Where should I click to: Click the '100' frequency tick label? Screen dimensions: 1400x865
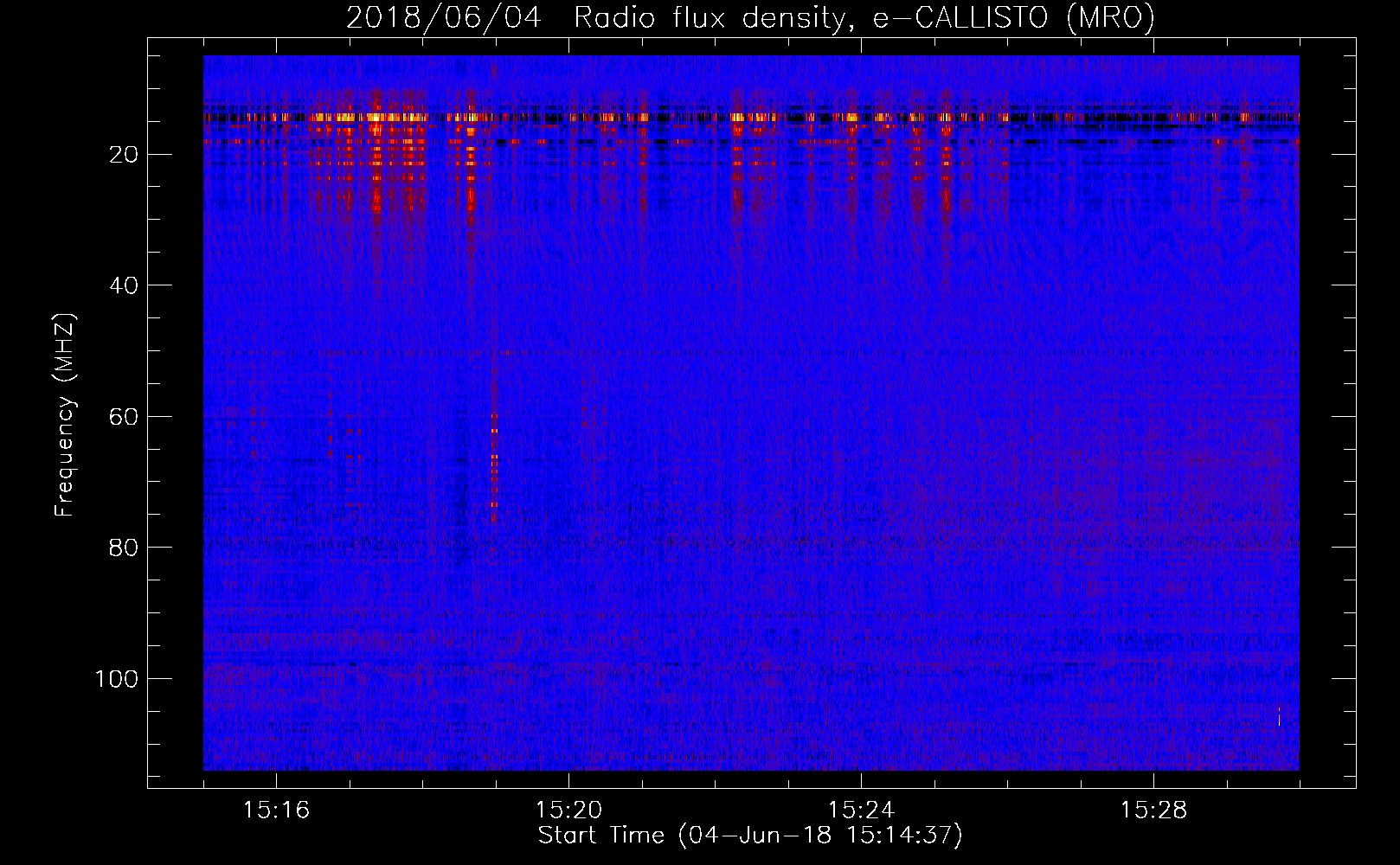(117, 679)
